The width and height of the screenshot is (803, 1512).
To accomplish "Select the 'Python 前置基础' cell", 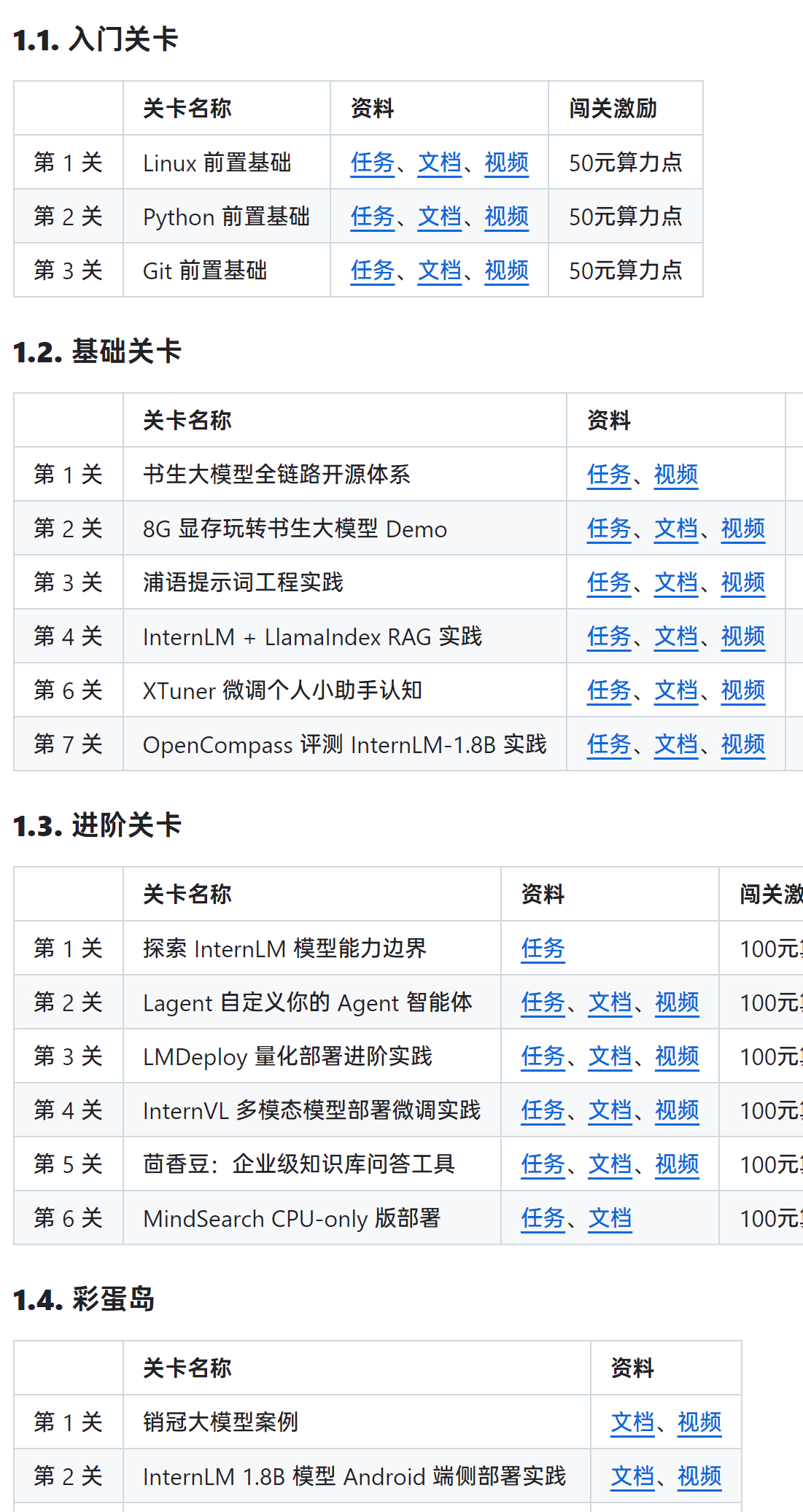I will tap(227, 216).
